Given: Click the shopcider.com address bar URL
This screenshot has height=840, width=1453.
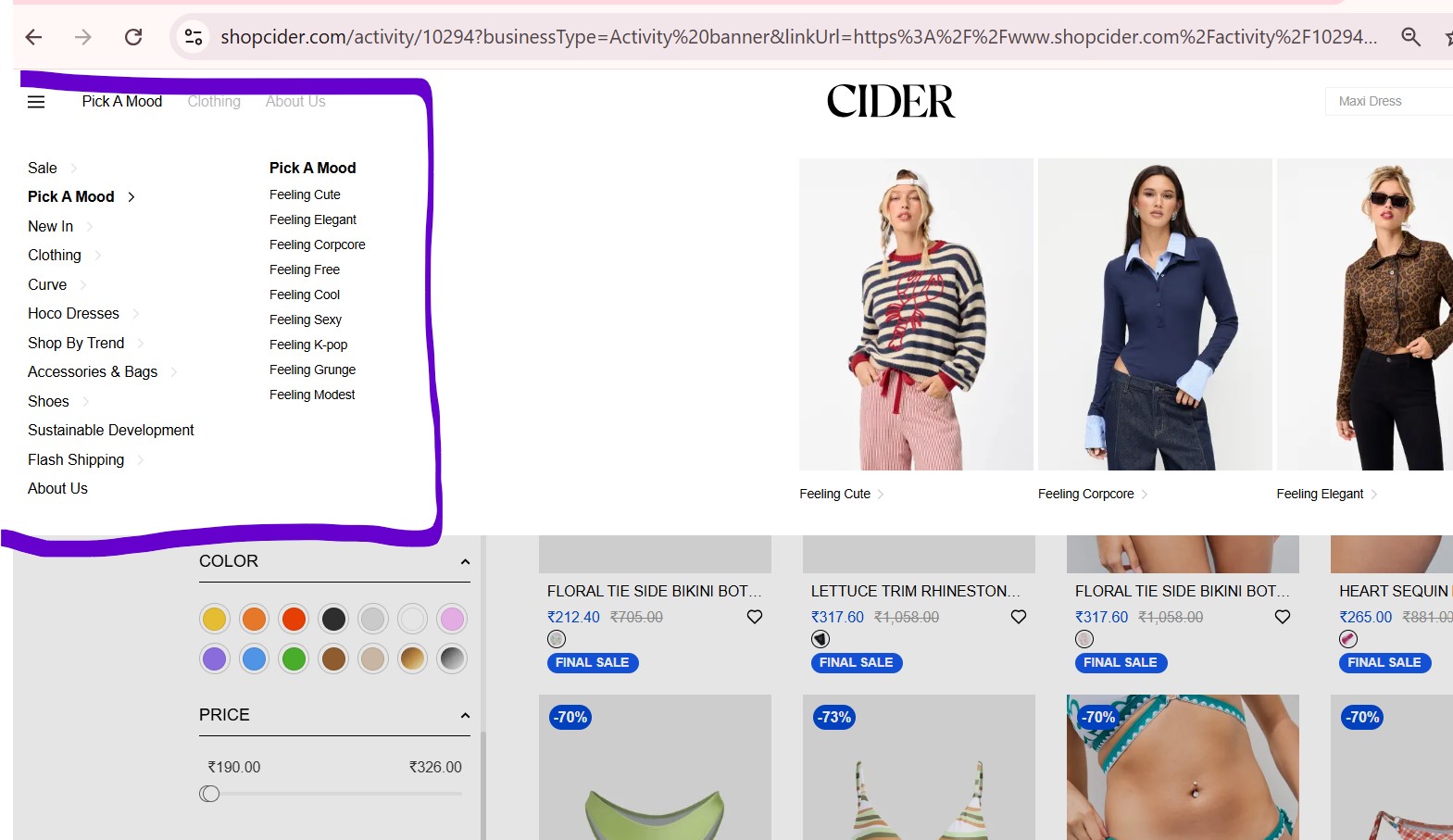Looking at the screenshot, I should click(798, 37).
